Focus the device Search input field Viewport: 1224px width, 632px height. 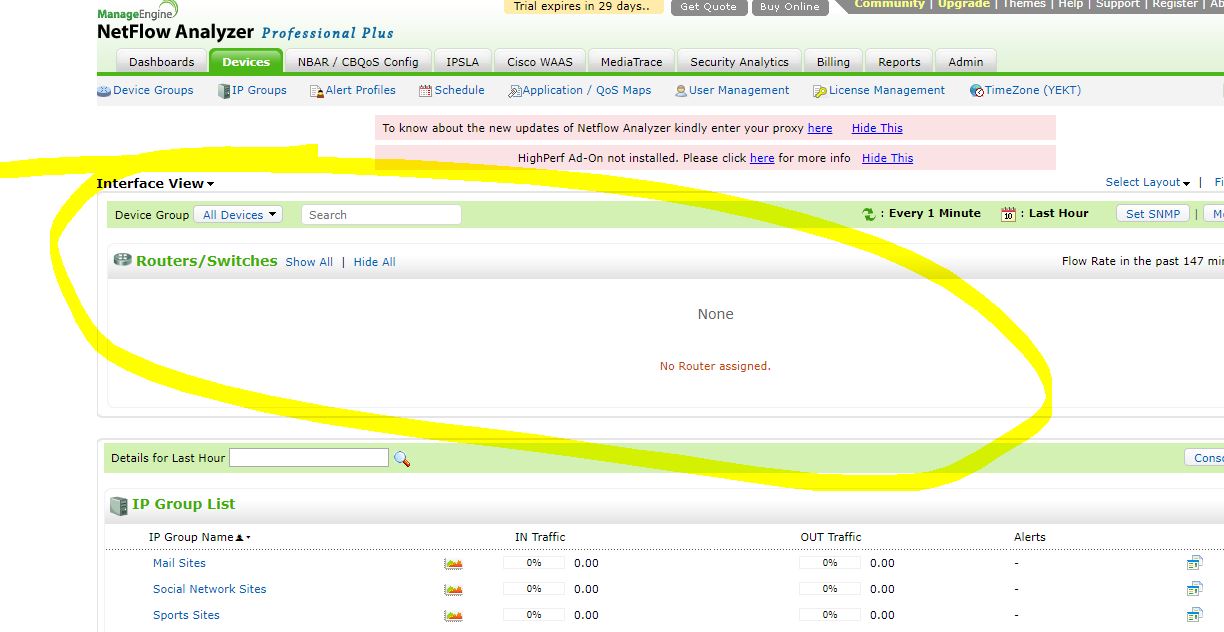pyautogui.click(x=381, y=215)
